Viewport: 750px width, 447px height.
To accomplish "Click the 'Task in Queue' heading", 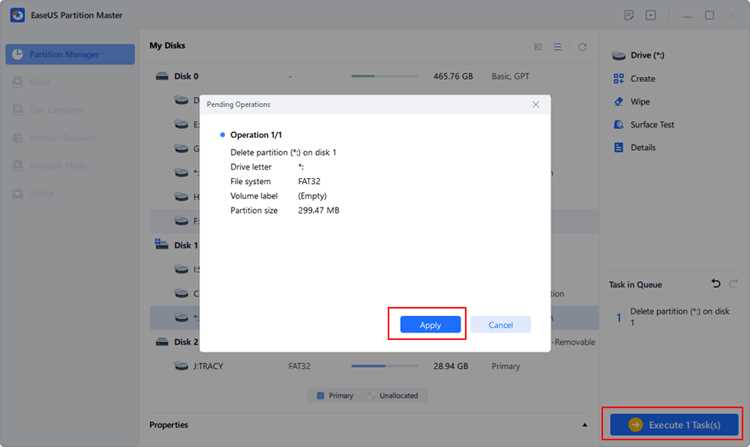I will pyautogui.click(x=635, y=284).
